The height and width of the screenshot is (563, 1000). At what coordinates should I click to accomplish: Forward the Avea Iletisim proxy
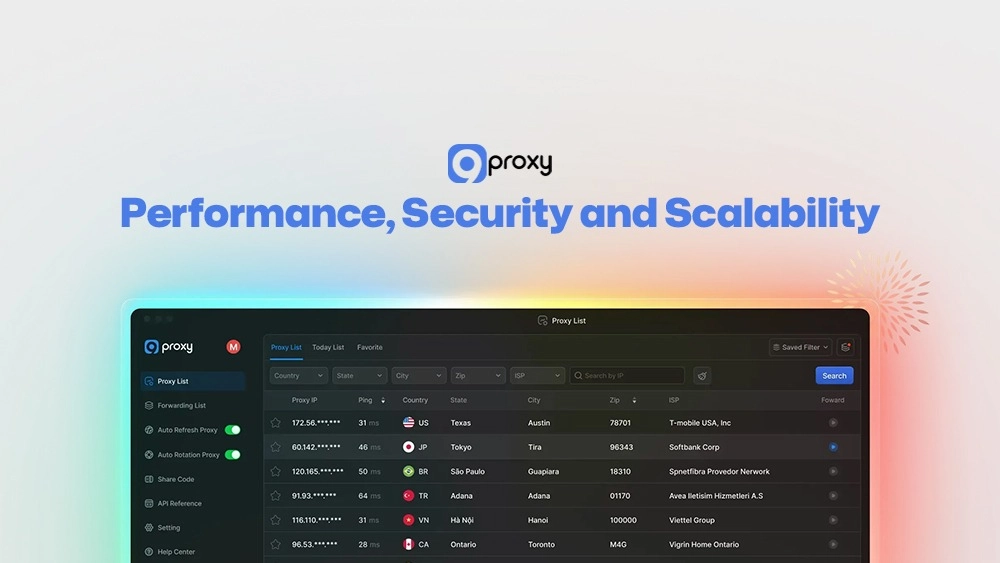click(x=833, y=496)
